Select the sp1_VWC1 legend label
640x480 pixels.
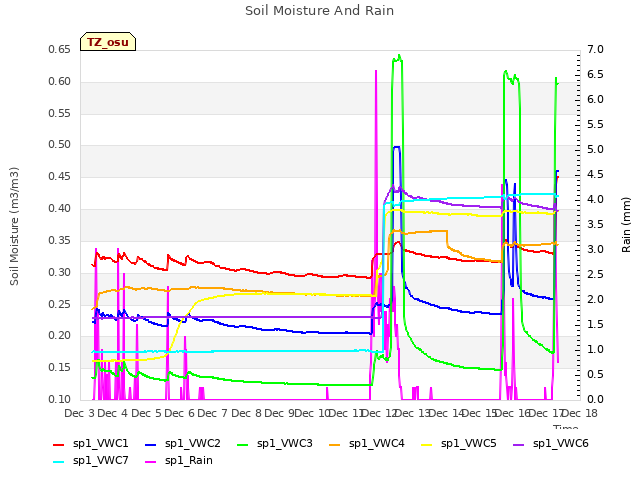pyautogui.click(x=101, y=443)
